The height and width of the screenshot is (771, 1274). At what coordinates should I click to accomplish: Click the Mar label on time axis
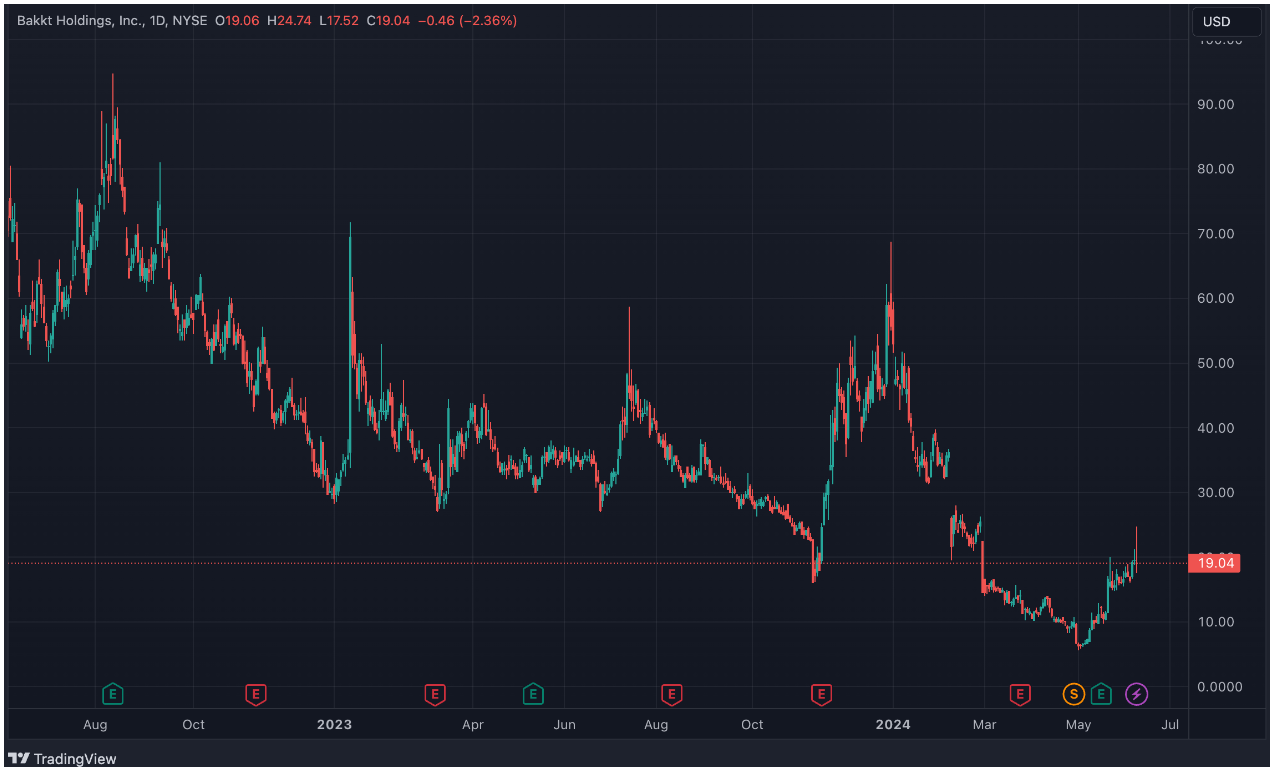[985, 724]
